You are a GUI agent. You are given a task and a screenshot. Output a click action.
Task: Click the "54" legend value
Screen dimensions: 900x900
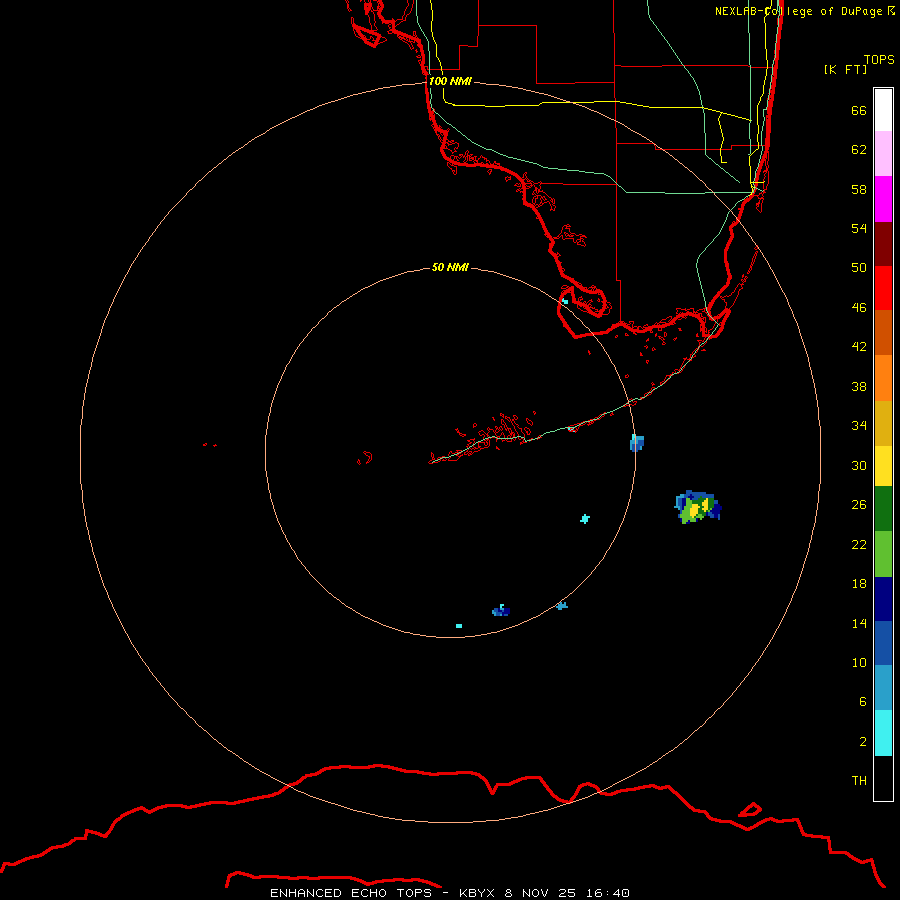(859, 228)
